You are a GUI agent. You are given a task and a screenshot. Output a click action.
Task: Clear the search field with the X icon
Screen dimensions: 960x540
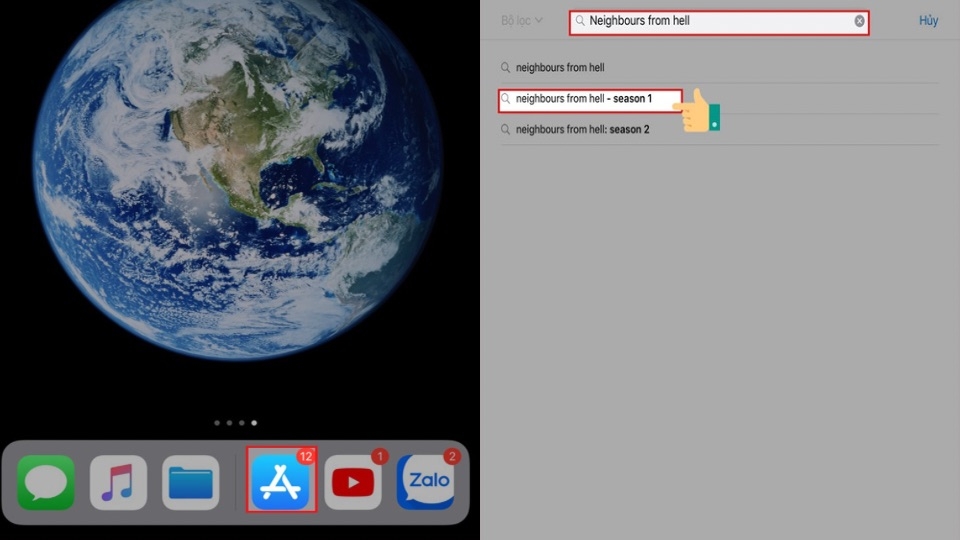coord(860,21)
